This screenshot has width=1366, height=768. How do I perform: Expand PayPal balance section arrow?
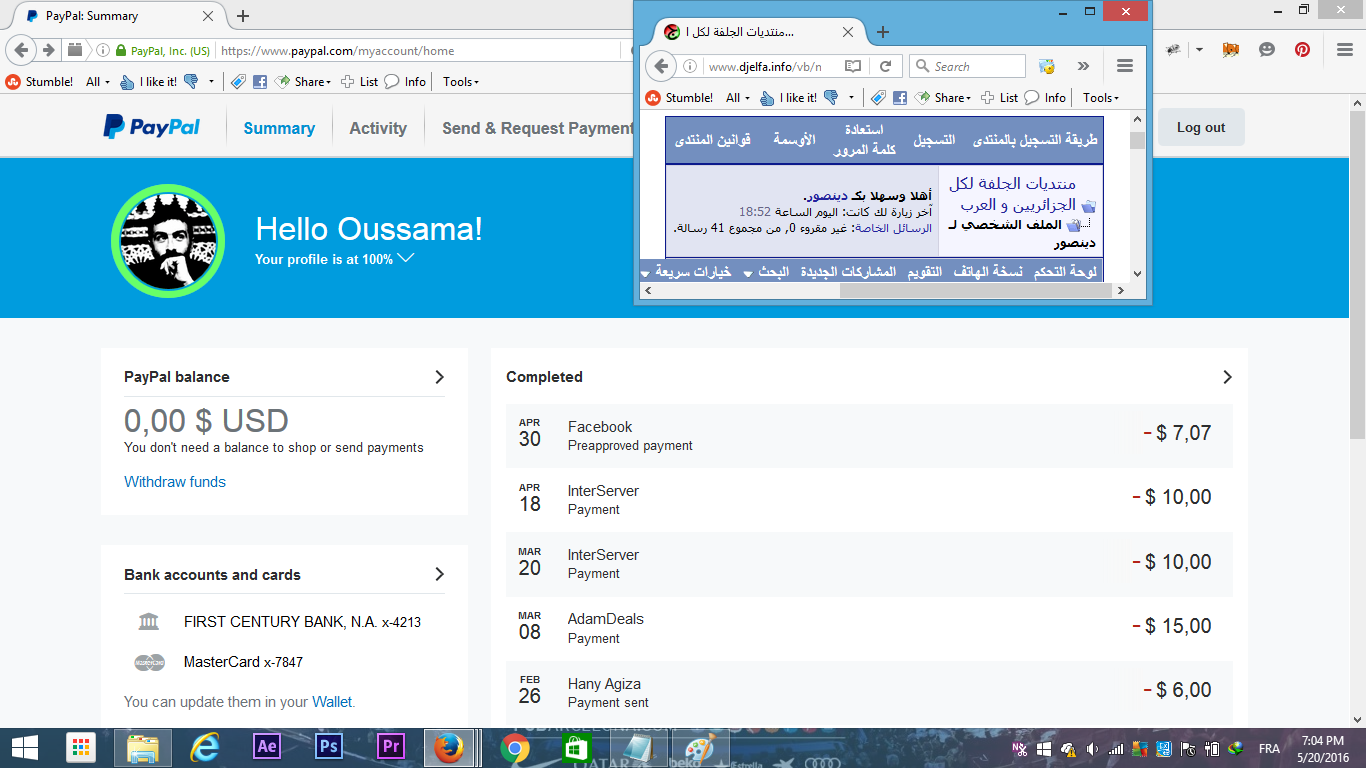point(439,377)
